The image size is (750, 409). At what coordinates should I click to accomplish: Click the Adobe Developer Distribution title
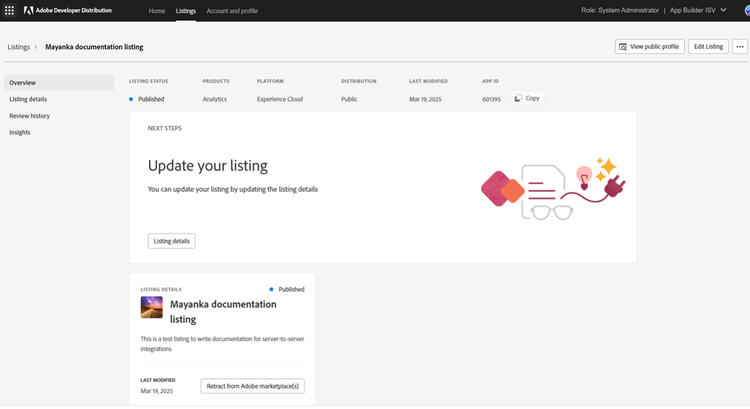[x=74, y=11]
